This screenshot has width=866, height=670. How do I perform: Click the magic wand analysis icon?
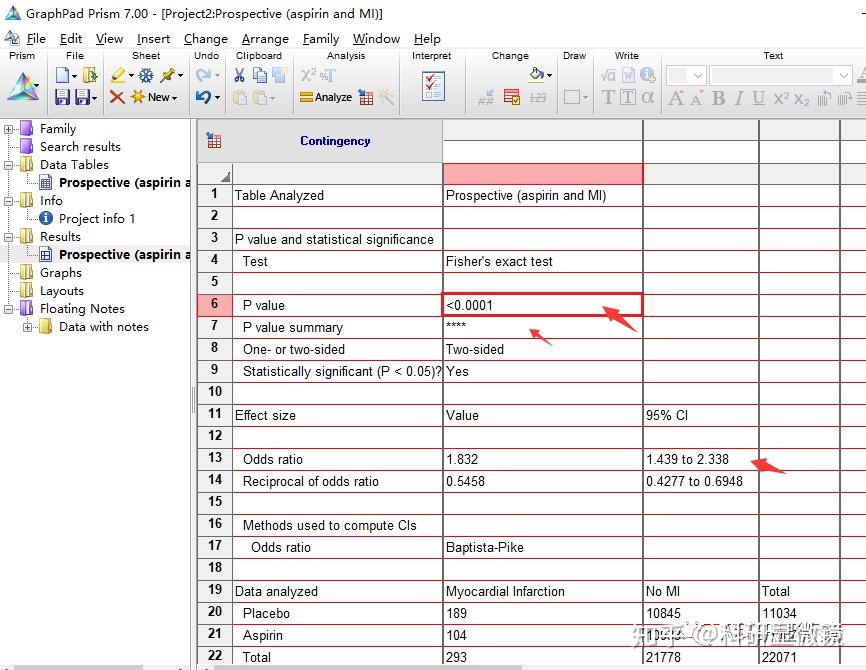387,97
